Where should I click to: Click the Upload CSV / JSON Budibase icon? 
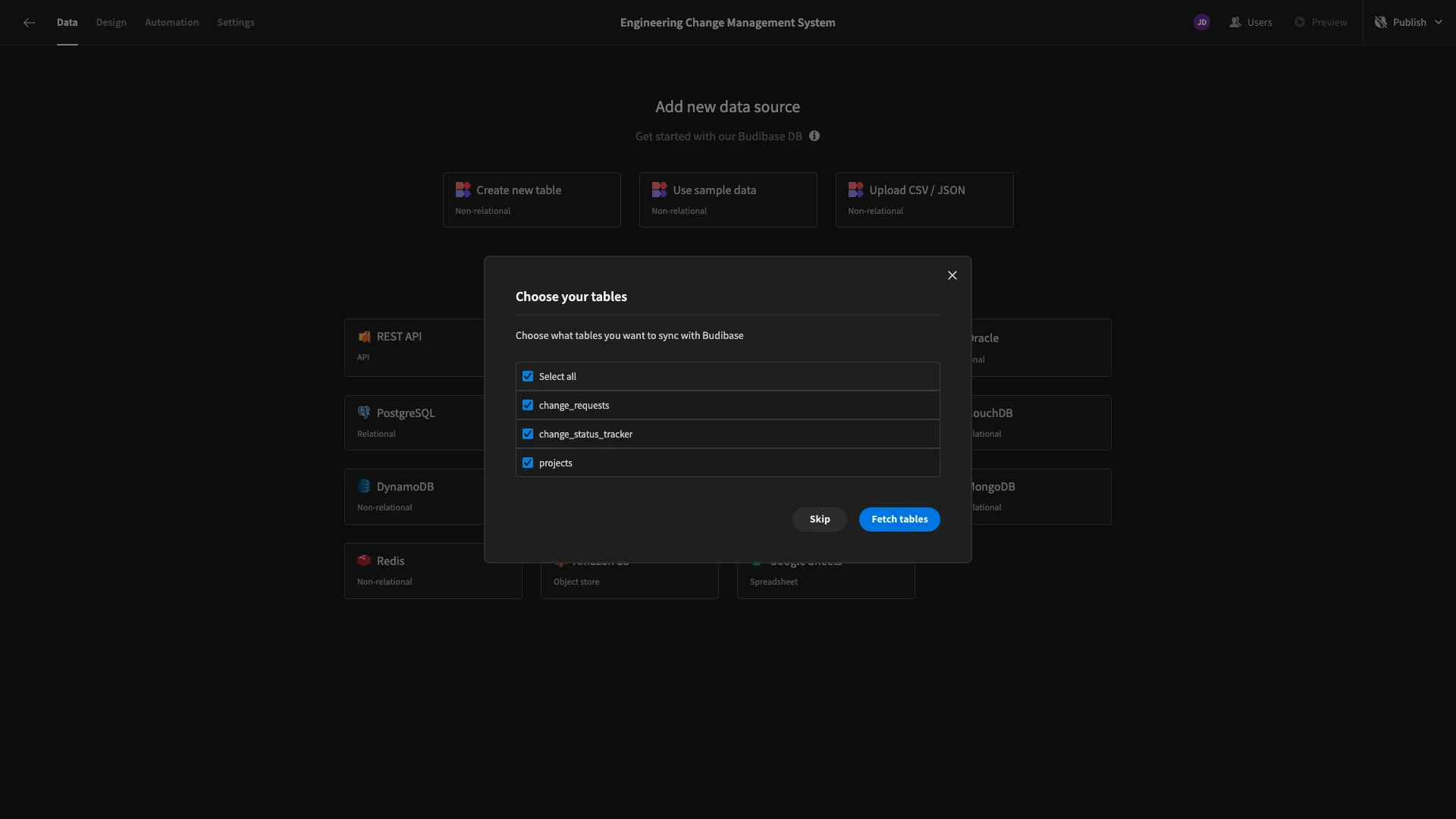point(855,190)
